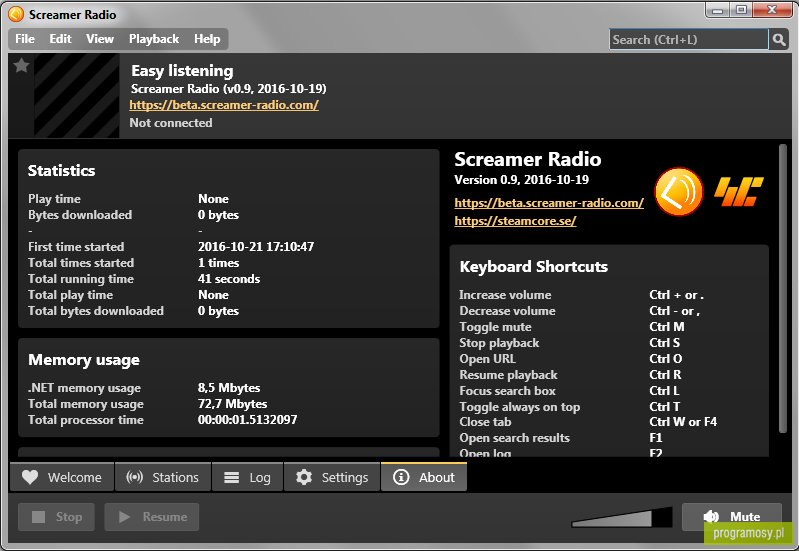Click the Memory usage heading

coord(84,360)
